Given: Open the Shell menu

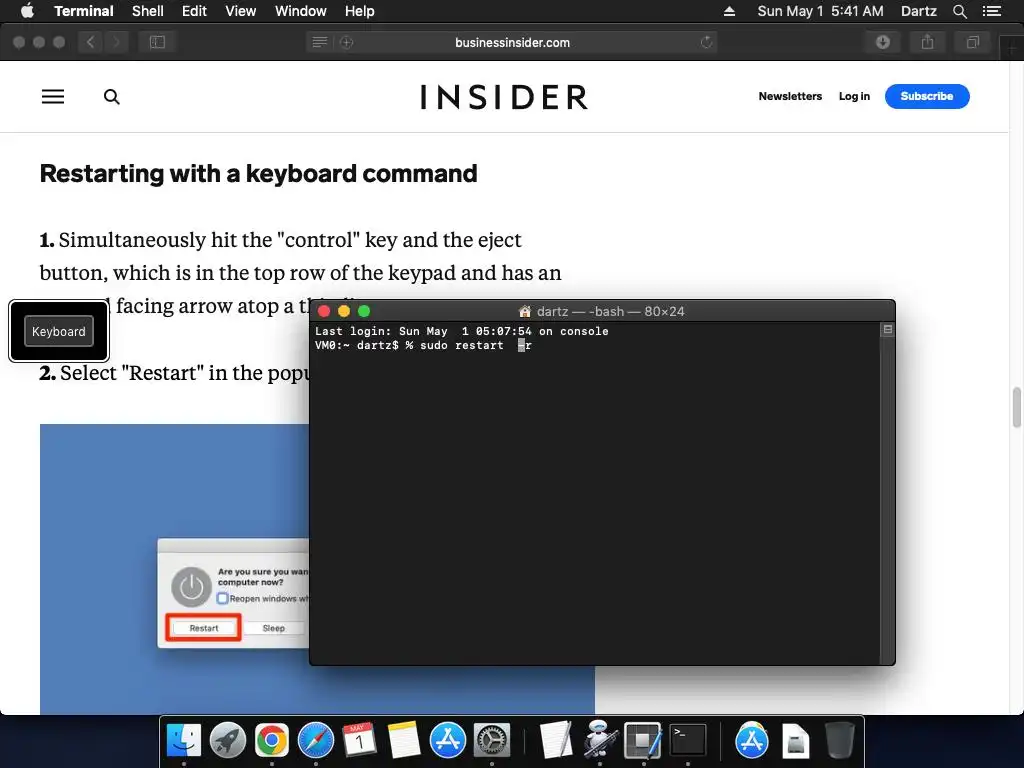Looking at the screenshot, I should pos(148,11).
